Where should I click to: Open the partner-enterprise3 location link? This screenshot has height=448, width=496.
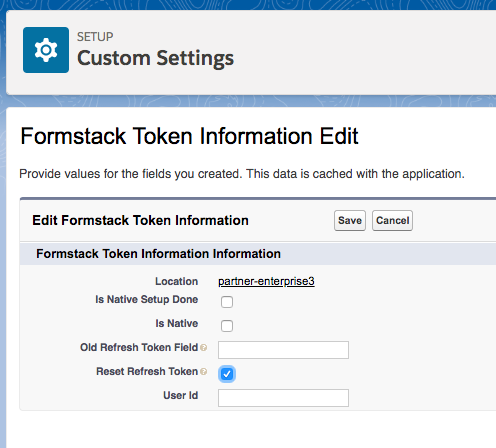pyautogui.click(x=266, y=281)
